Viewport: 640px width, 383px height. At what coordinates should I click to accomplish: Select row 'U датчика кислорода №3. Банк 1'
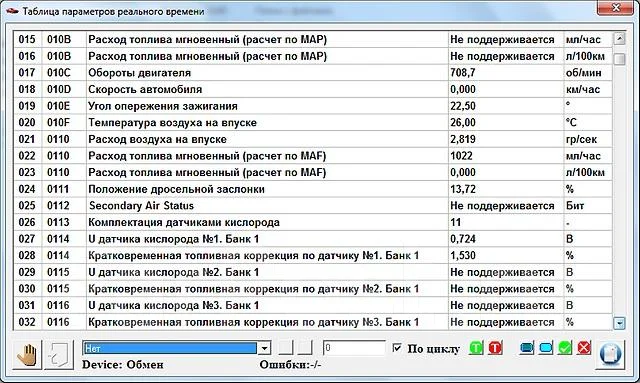[313, 305]
